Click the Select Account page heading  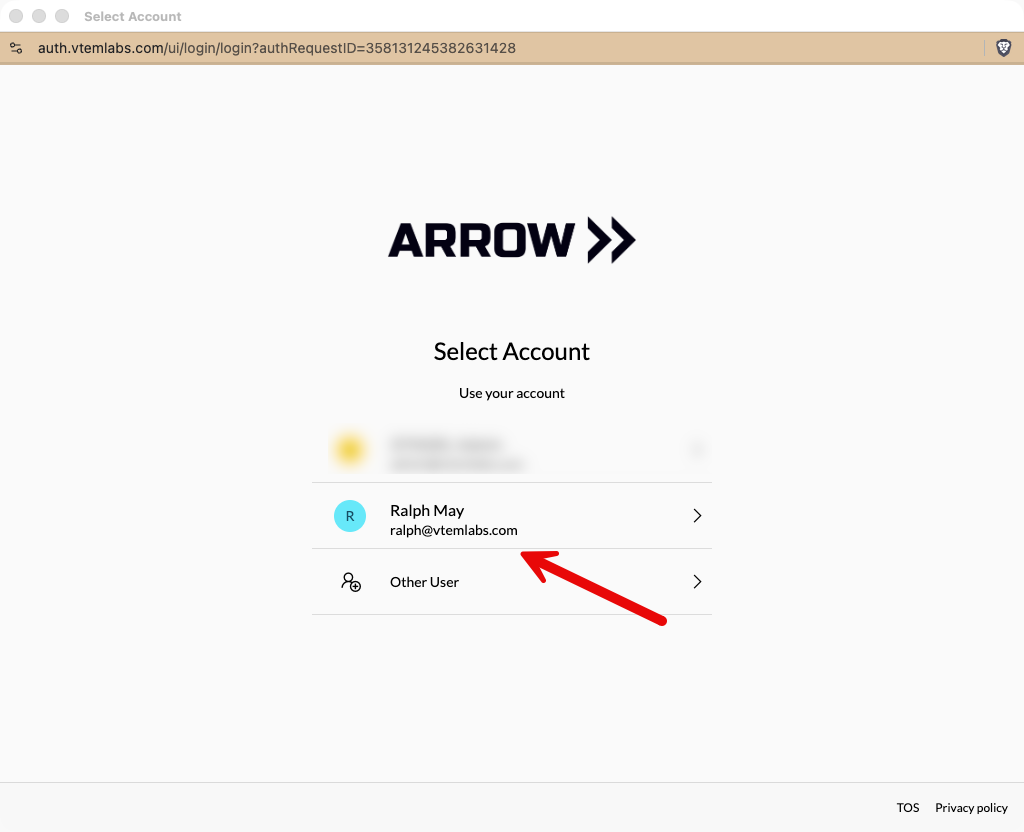[x=511, y=352]
